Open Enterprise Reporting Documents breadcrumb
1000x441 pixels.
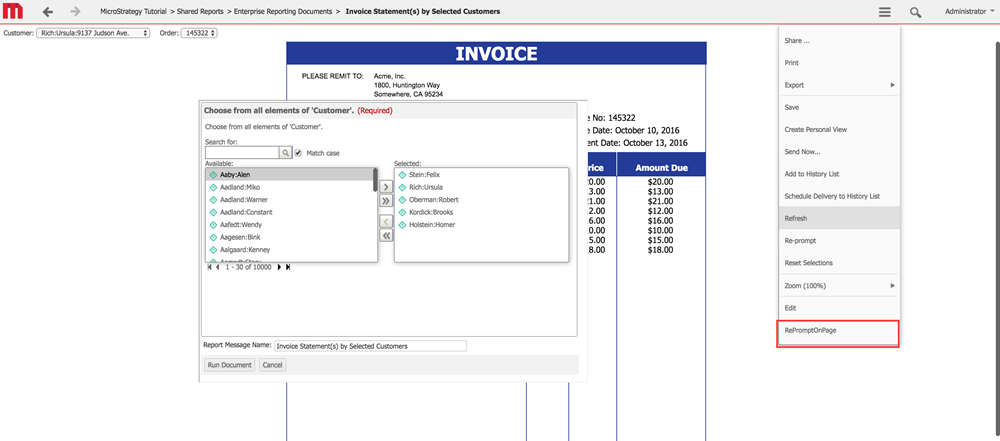click(x=283, y=11)
